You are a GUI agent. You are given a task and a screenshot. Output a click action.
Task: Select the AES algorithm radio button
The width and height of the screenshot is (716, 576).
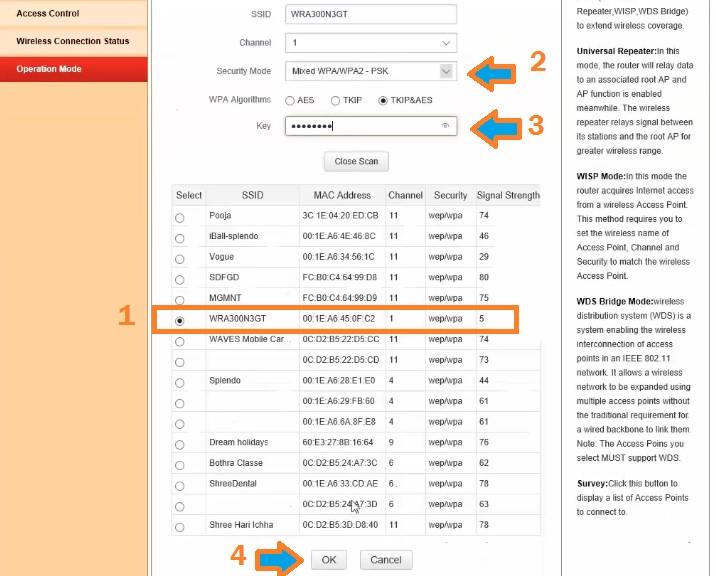click(x=290, y=101)
